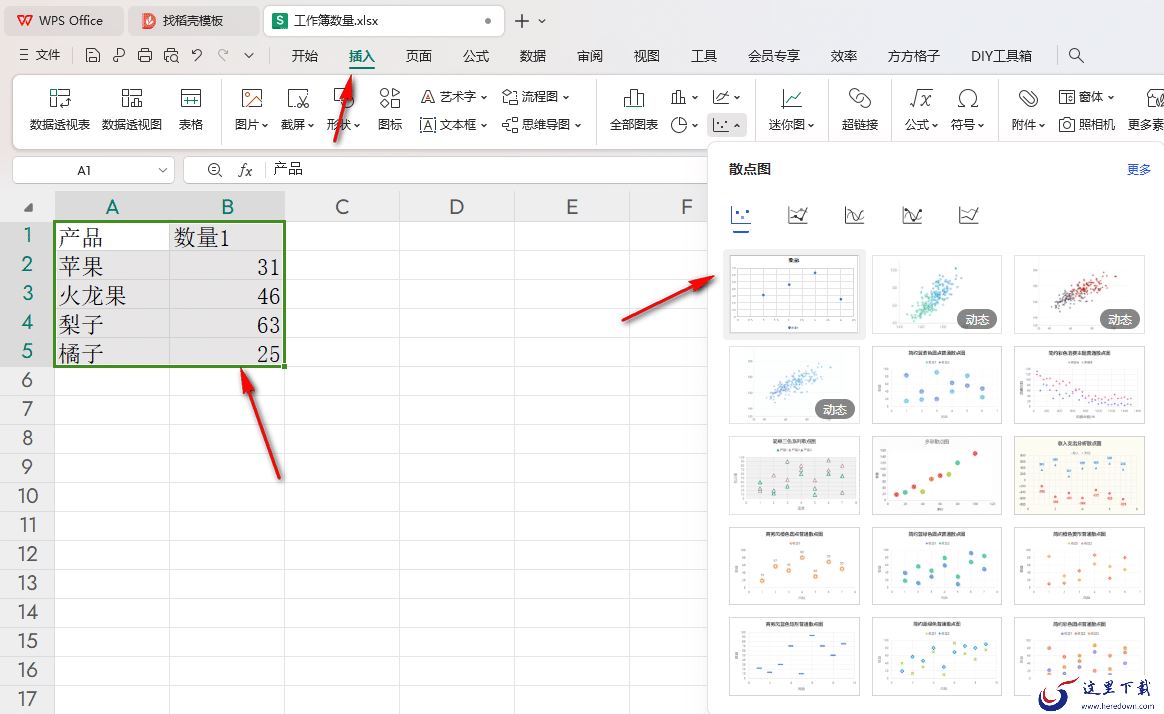This screenshot has height=714, width=1164.
Task: Click 更多 link in scatter panel
Action: (1138, 169)
